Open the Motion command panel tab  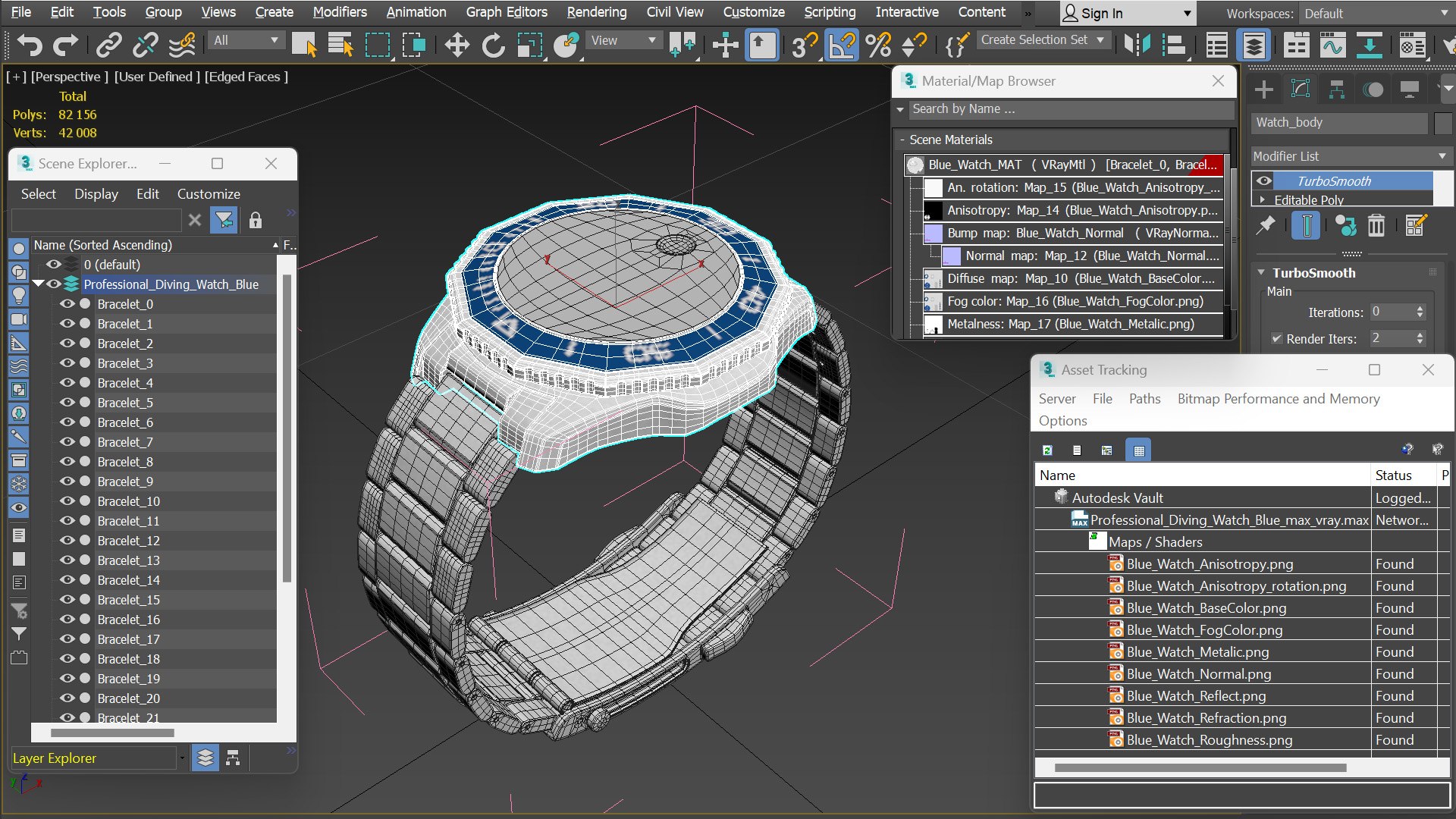(1373, 89)
